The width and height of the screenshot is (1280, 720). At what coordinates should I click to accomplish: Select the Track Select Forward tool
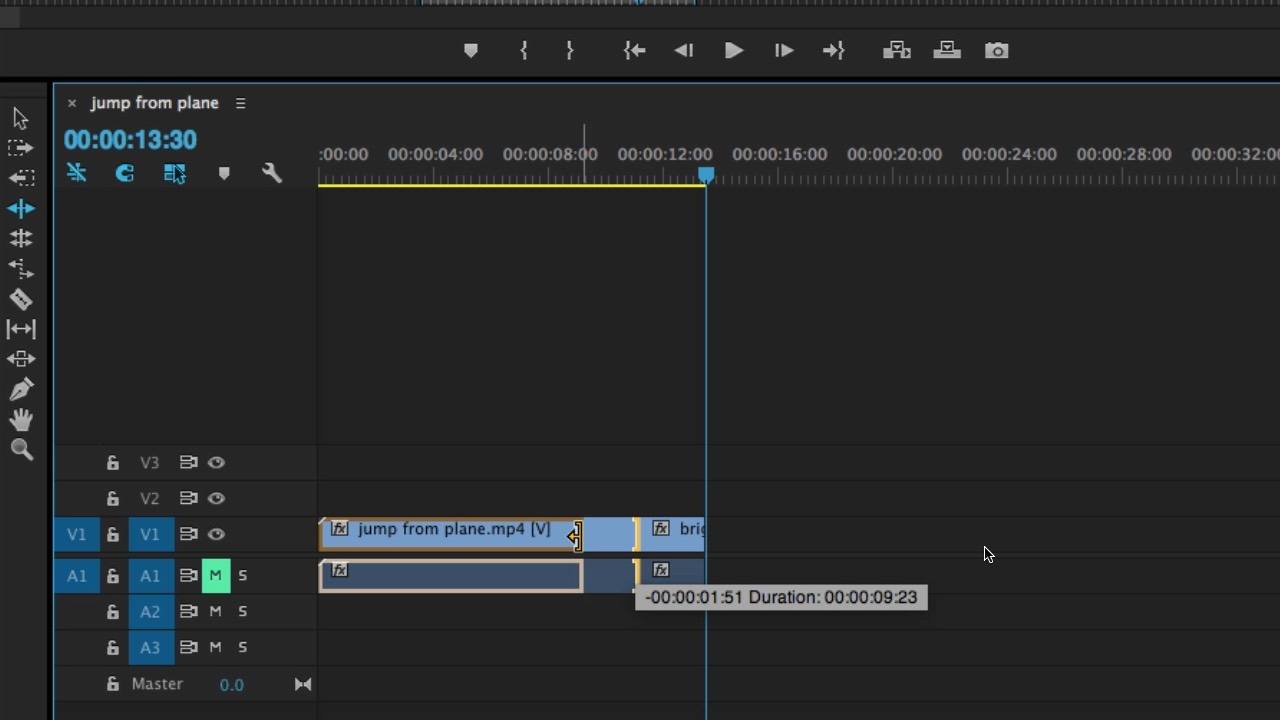20,148
